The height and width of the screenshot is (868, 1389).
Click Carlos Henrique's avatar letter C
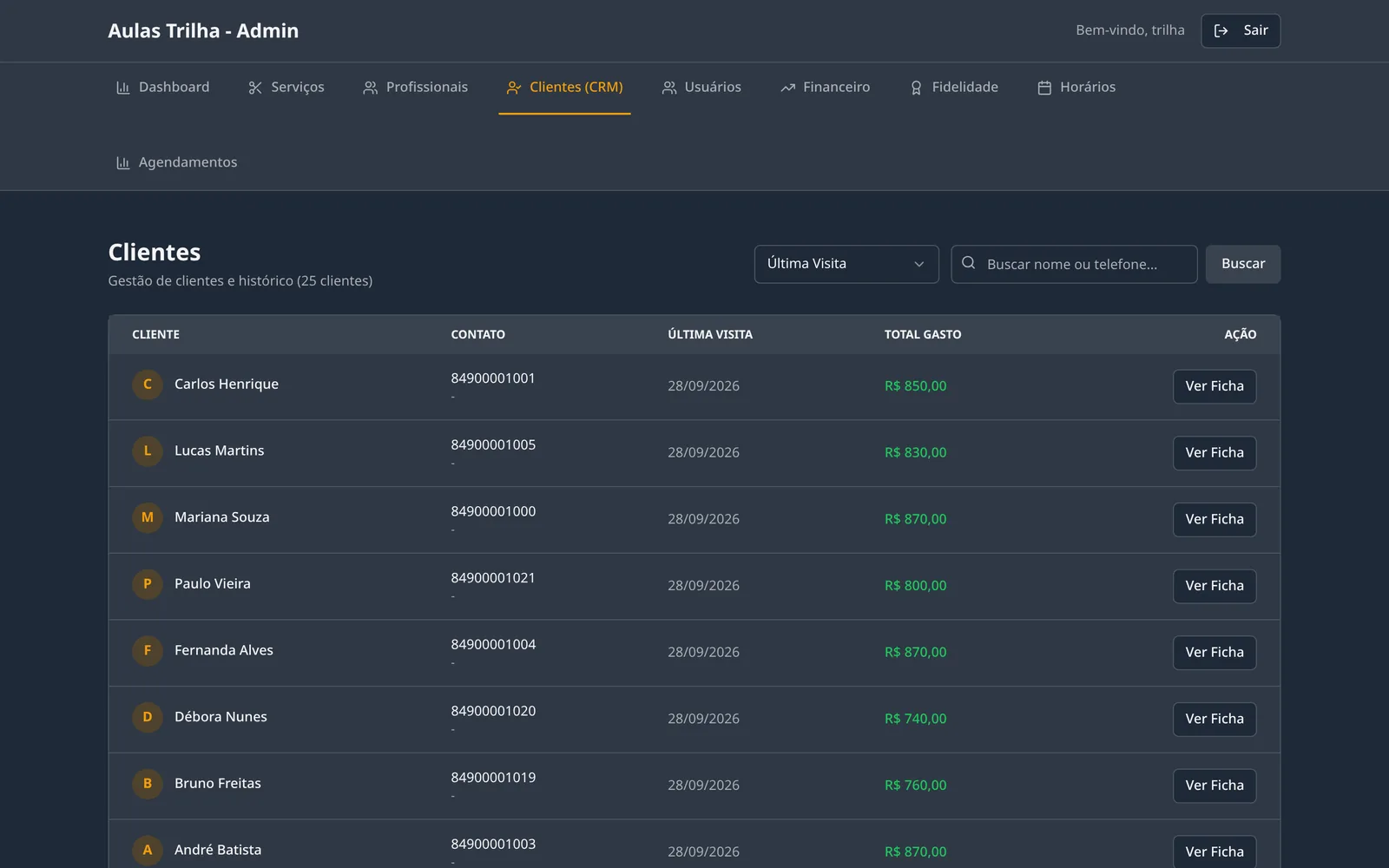click(x=148, y=384)
